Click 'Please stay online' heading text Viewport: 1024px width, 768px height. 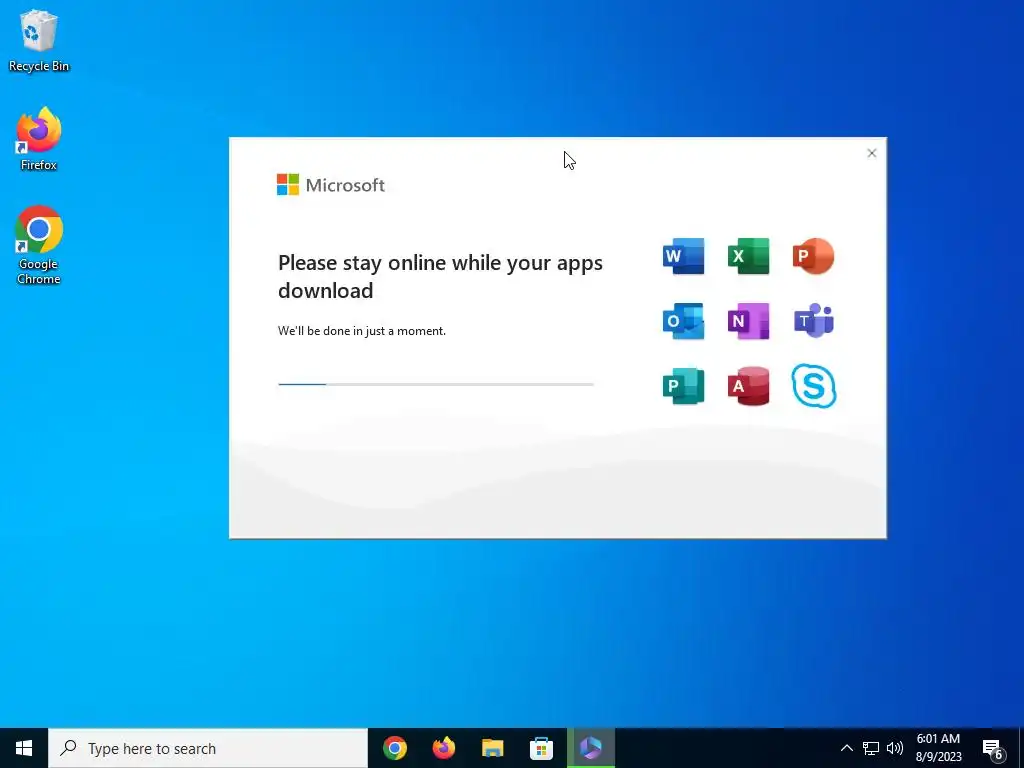(440, 276)
